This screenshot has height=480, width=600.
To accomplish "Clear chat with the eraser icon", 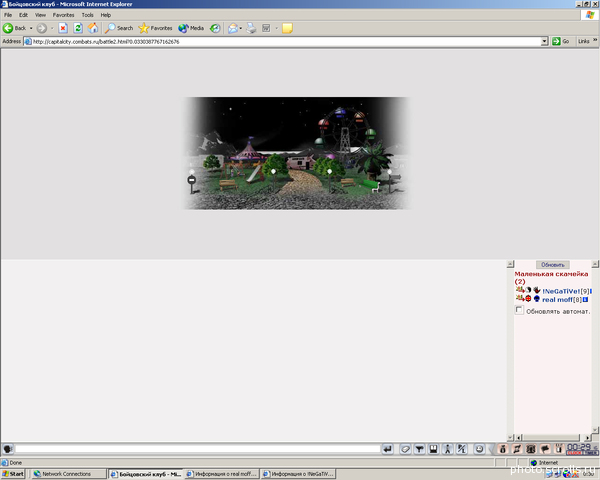I will 405,449.
